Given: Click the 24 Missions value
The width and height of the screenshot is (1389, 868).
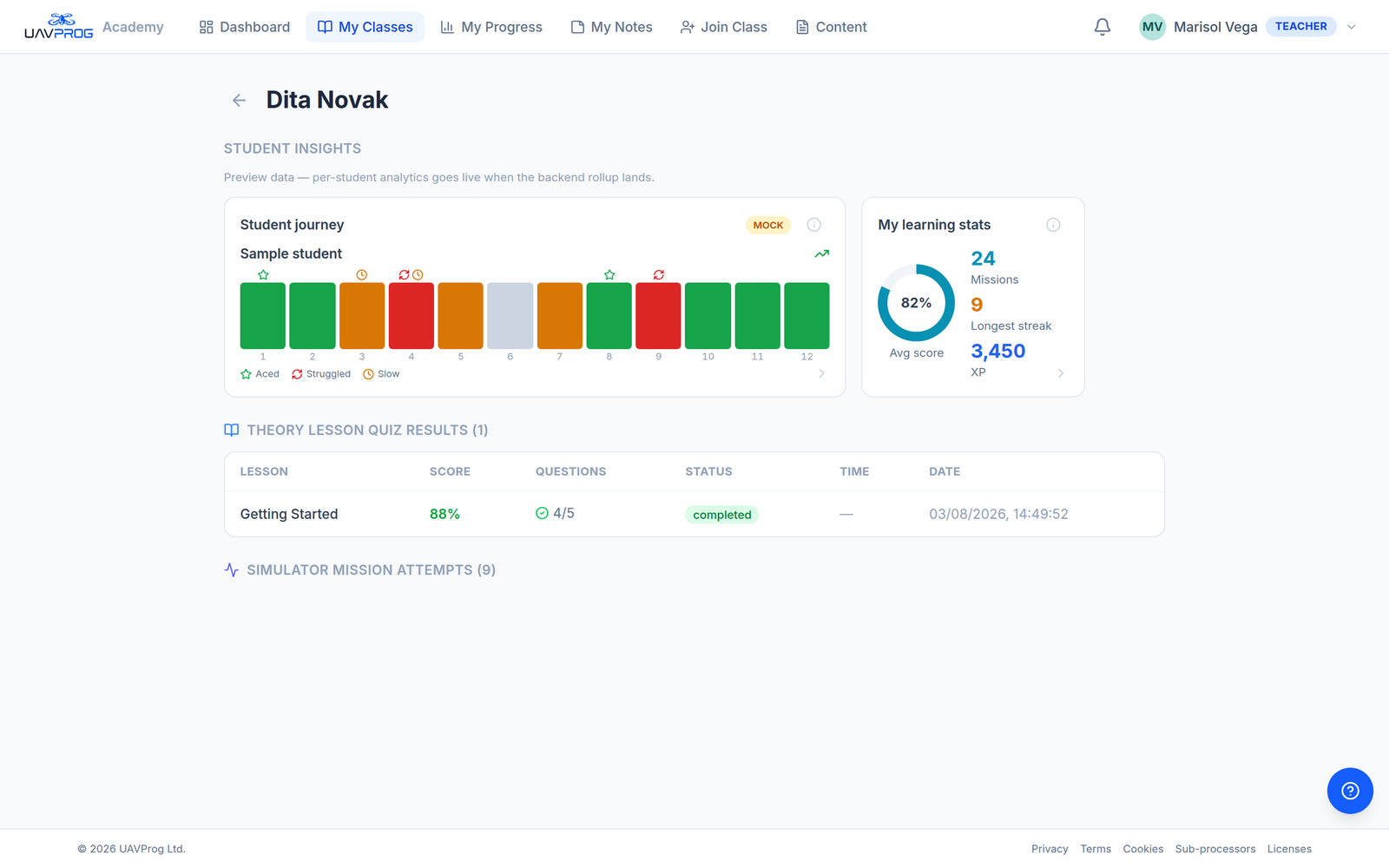Looking at the screenshot, I should click(x=983, y=258).
